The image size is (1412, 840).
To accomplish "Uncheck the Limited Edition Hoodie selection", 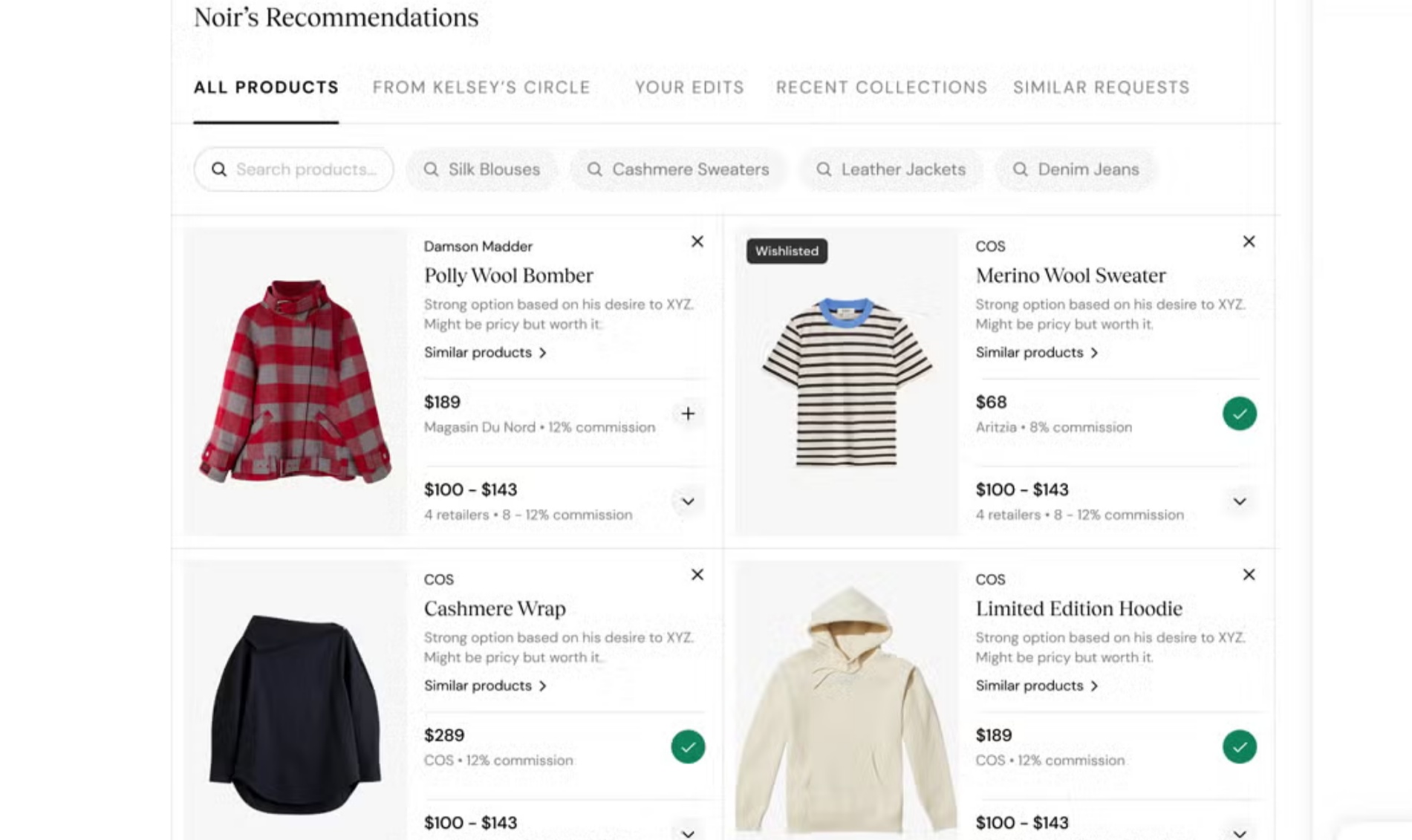I will click(1239, 746).
